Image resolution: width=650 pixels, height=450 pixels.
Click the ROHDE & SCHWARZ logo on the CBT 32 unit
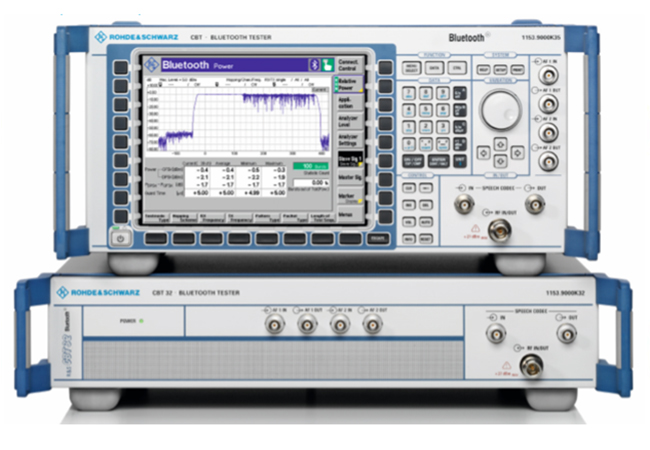click(98, 293)
